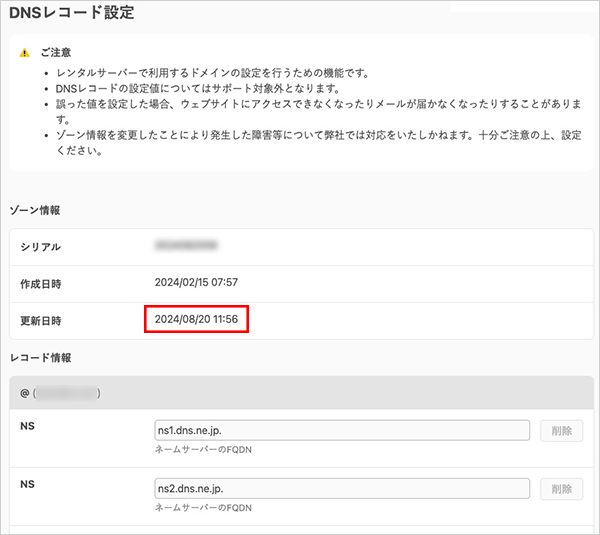The height and width of the screenshot is (535, 600).
Task: Click the NS label of the ns2 record
Action: tap(27, 484)
